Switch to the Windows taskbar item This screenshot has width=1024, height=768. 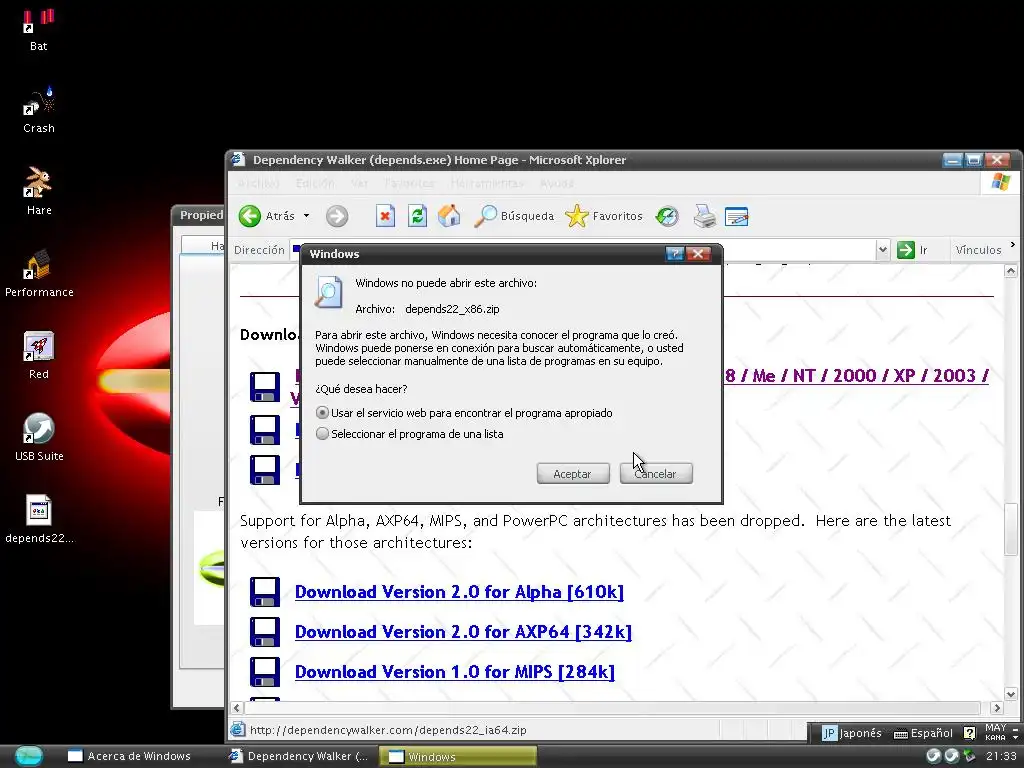tap(458, 756)
